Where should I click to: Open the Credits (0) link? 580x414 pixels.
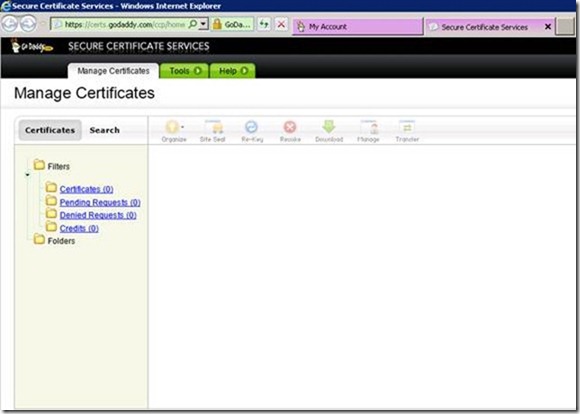tap(79, 228)
